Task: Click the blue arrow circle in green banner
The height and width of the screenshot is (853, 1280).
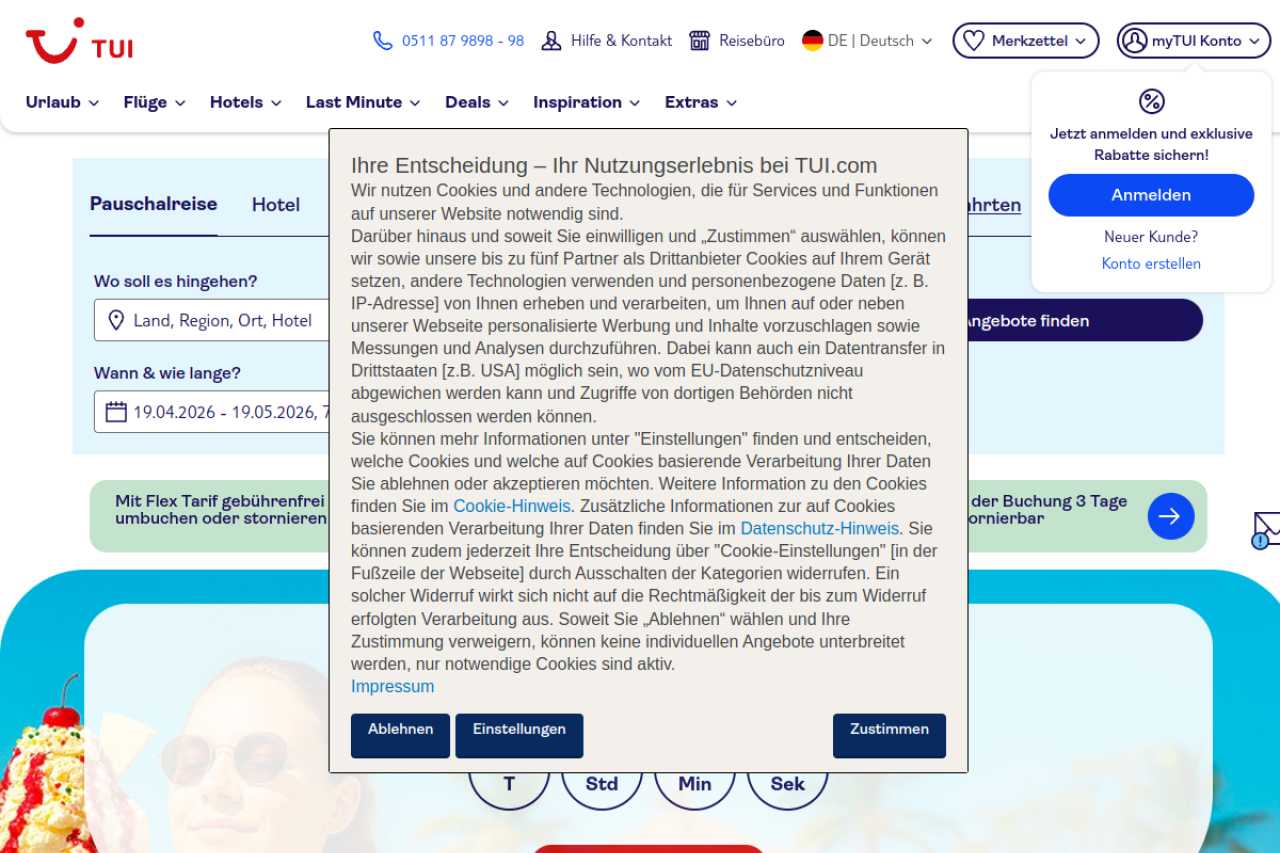Action: 1171,516
